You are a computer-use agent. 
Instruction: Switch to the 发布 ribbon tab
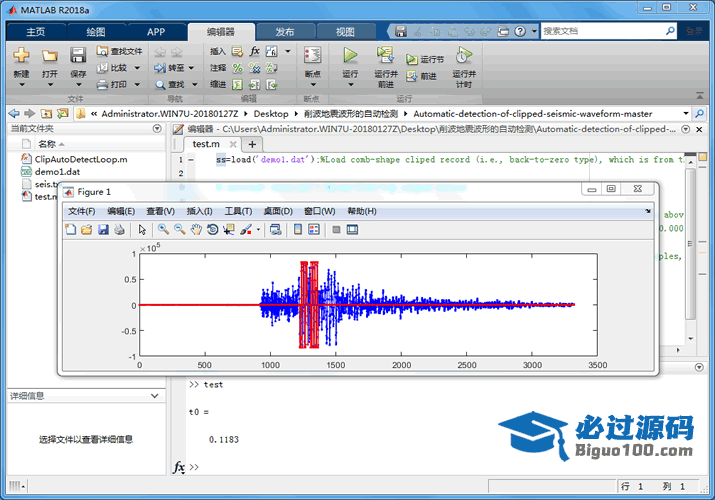(x=285, y=32)
